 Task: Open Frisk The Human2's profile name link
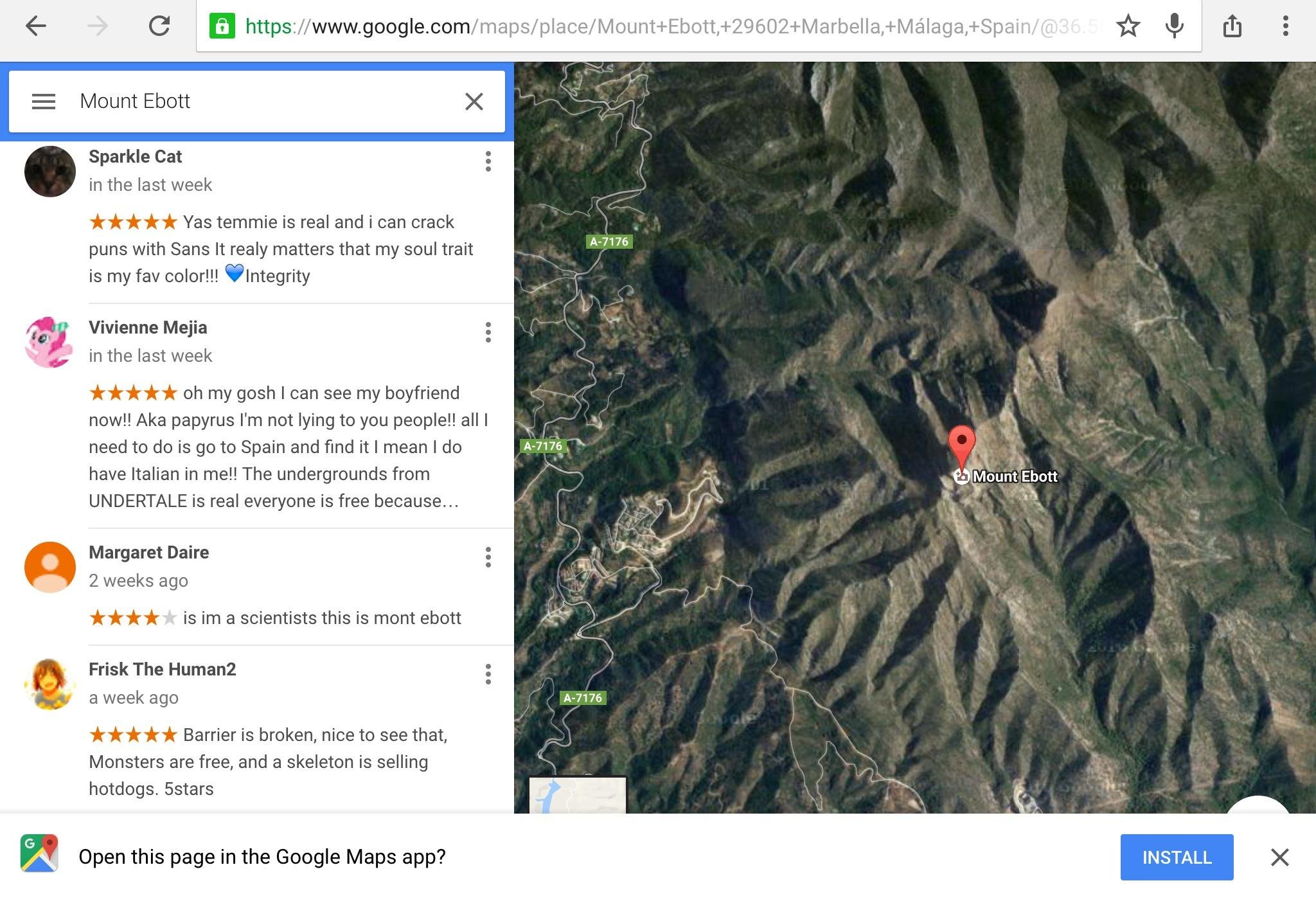[x=162, y=670]
